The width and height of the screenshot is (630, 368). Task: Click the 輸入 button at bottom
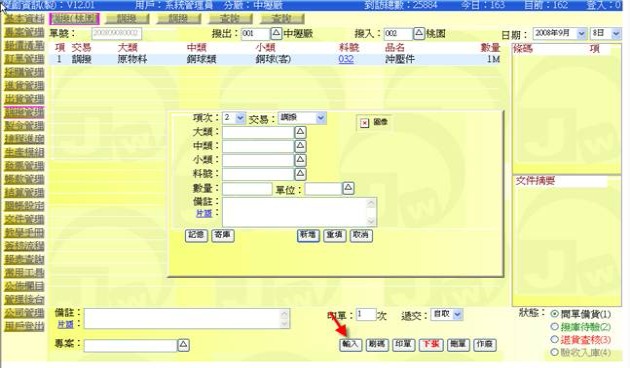click(x=350, y=345)
